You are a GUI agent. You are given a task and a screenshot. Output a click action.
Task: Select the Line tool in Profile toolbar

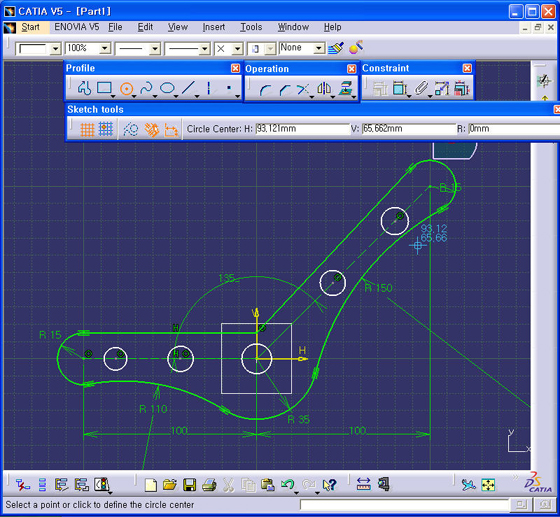pyautogui.click(x=188, y=88)
